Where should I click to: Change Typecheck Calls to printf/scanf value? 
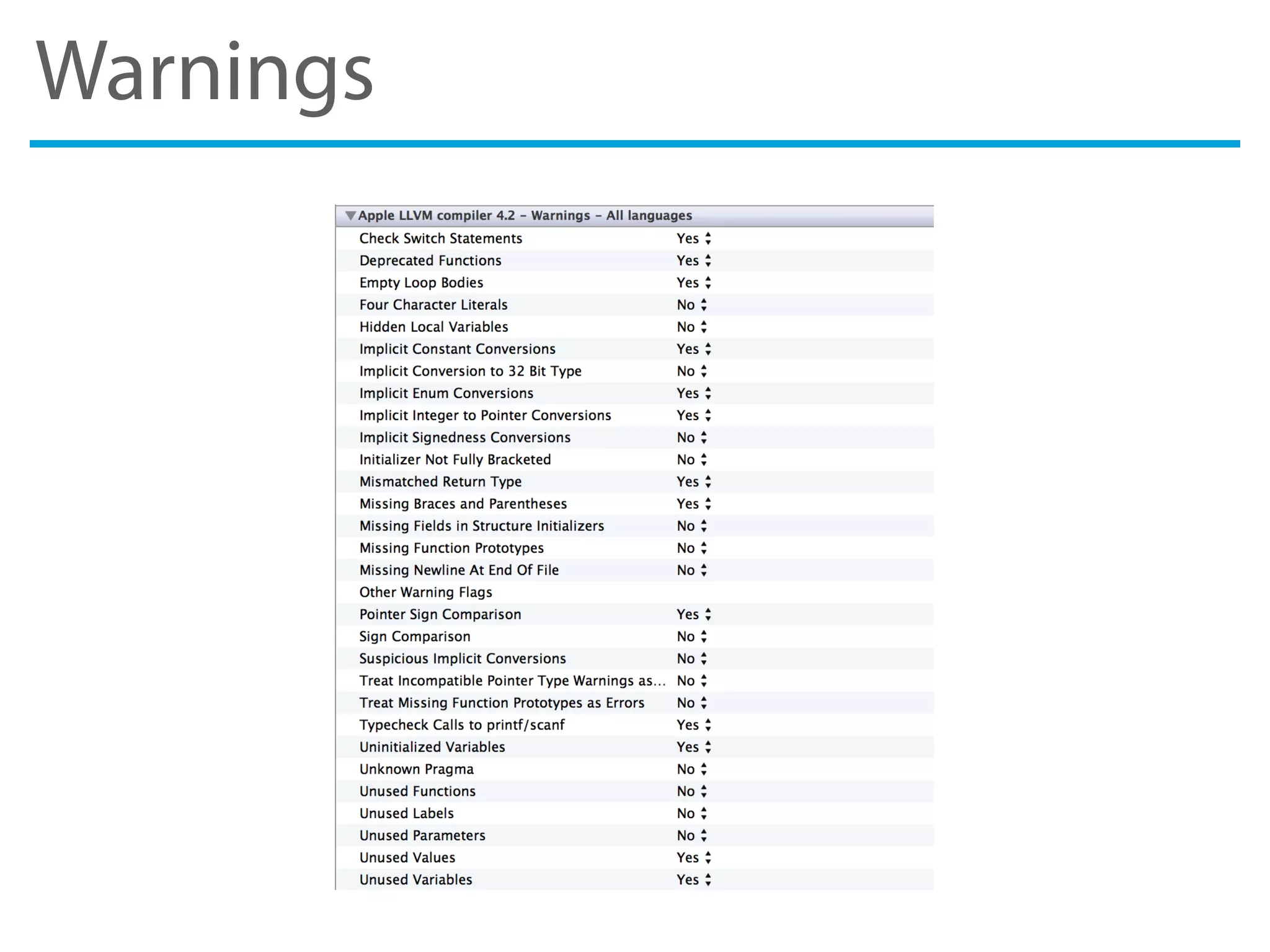pyautogui.click(x=694, y=725)
